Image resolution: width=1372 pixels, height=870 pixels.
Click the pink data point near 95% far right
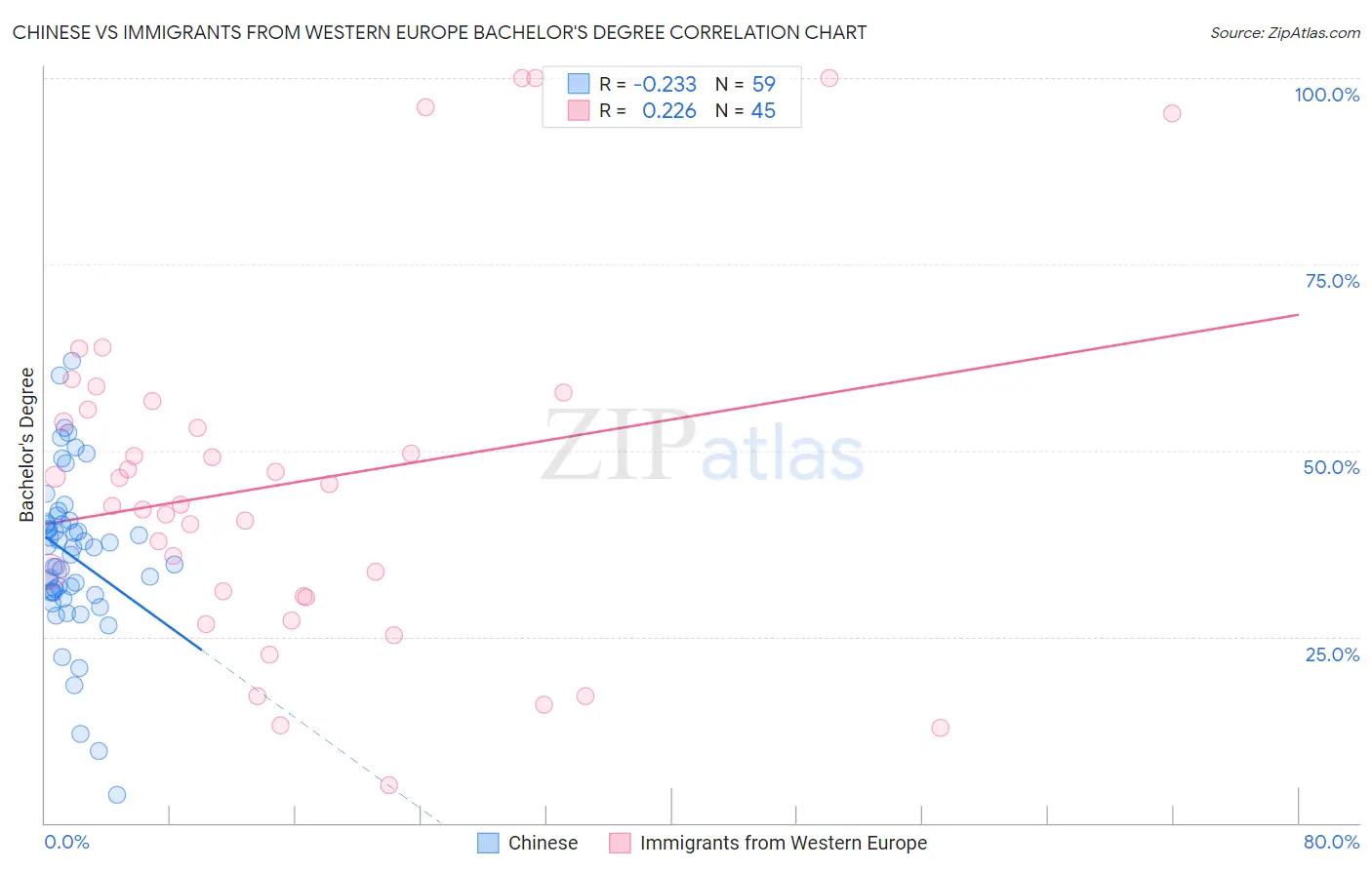click(x=1172, y=113)
